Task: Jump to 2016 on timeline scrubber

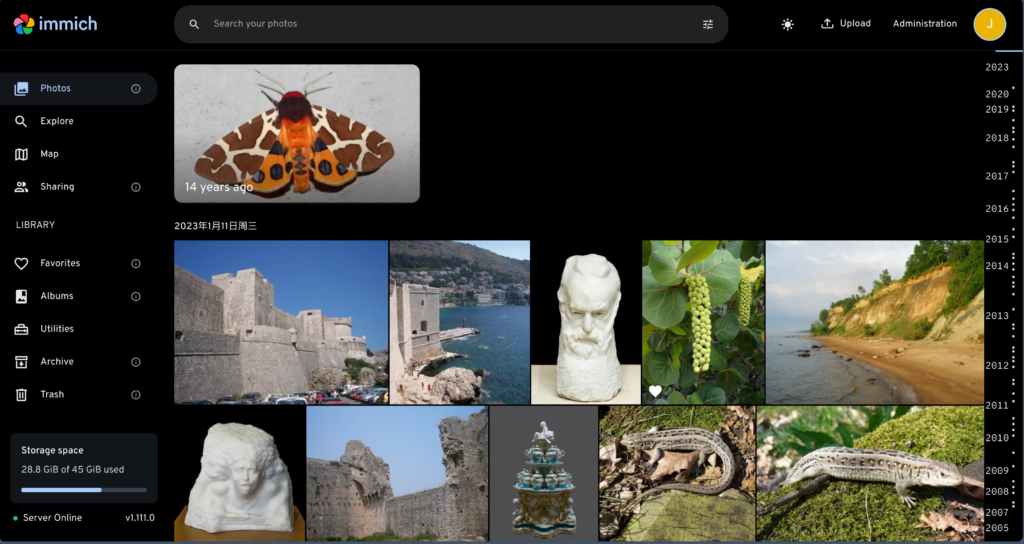Action: click(x=997, y=209)
